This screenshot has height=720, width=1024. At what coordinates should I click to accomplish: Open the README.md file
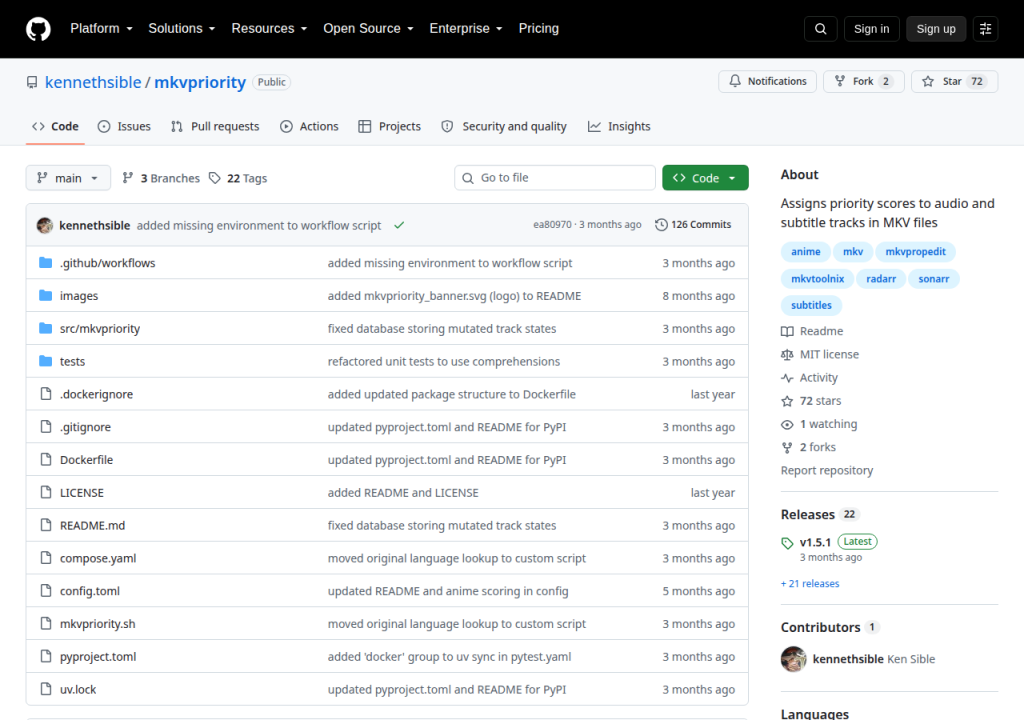click(92, 525)
